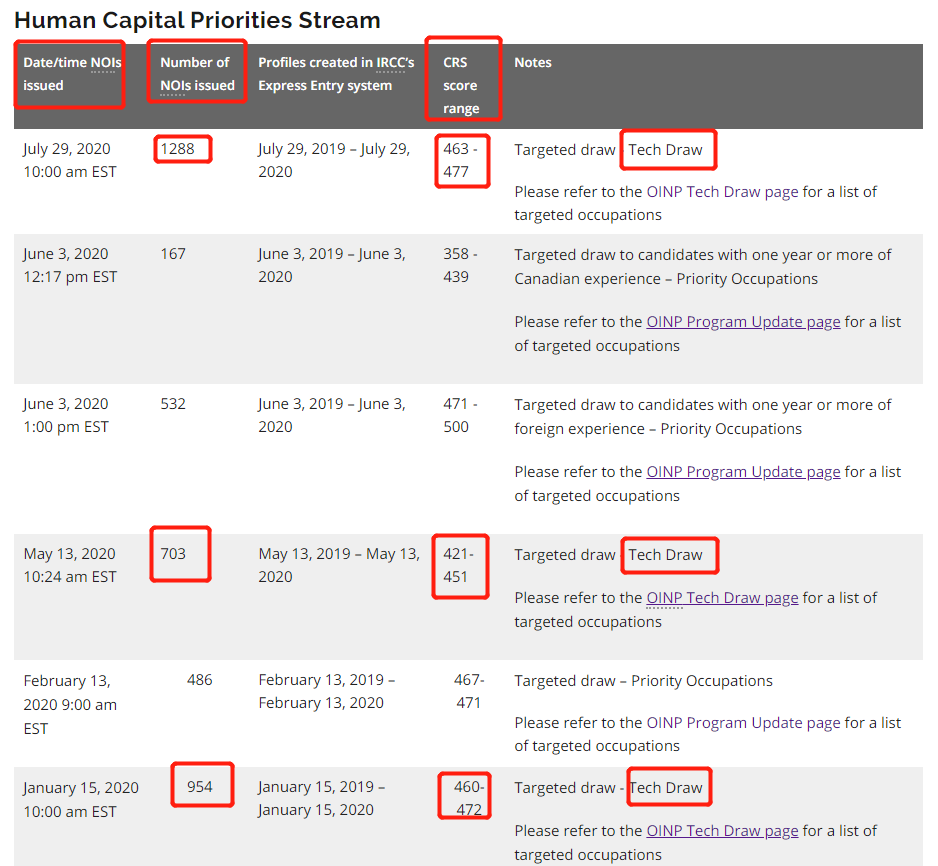Open OINP Tech Draw page link in January 15 row
This screenshot has height=866, width=938.
click(x=722, y=831)
